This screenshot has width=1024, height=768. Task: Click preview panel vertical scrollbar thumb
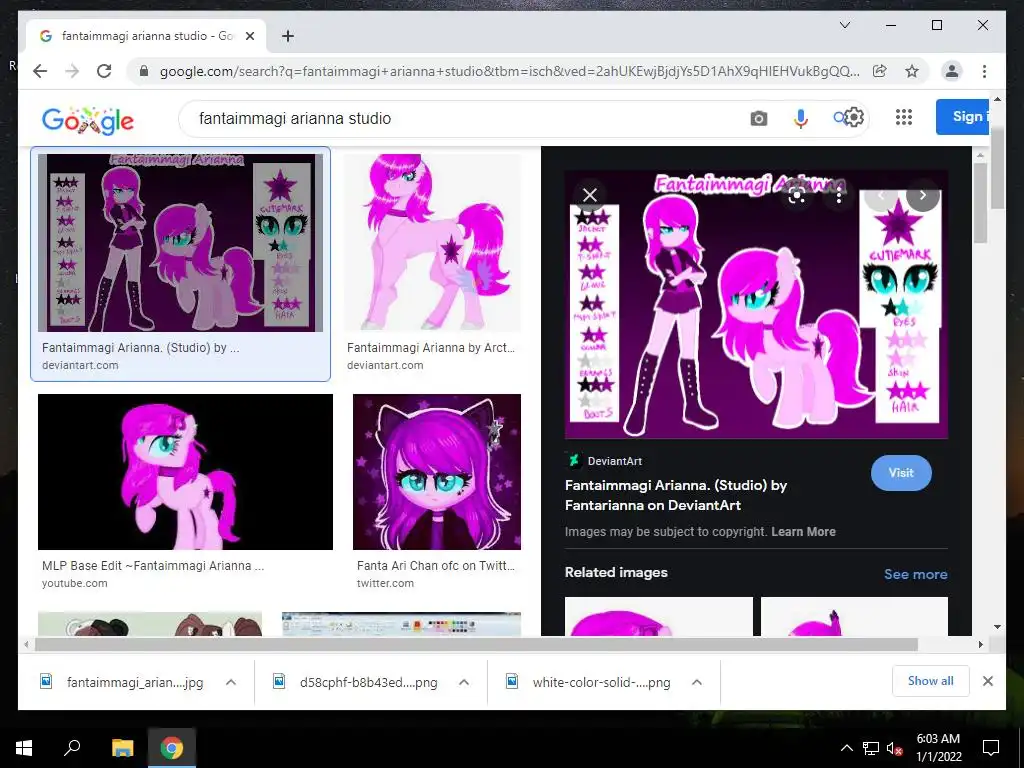[980, 202]
